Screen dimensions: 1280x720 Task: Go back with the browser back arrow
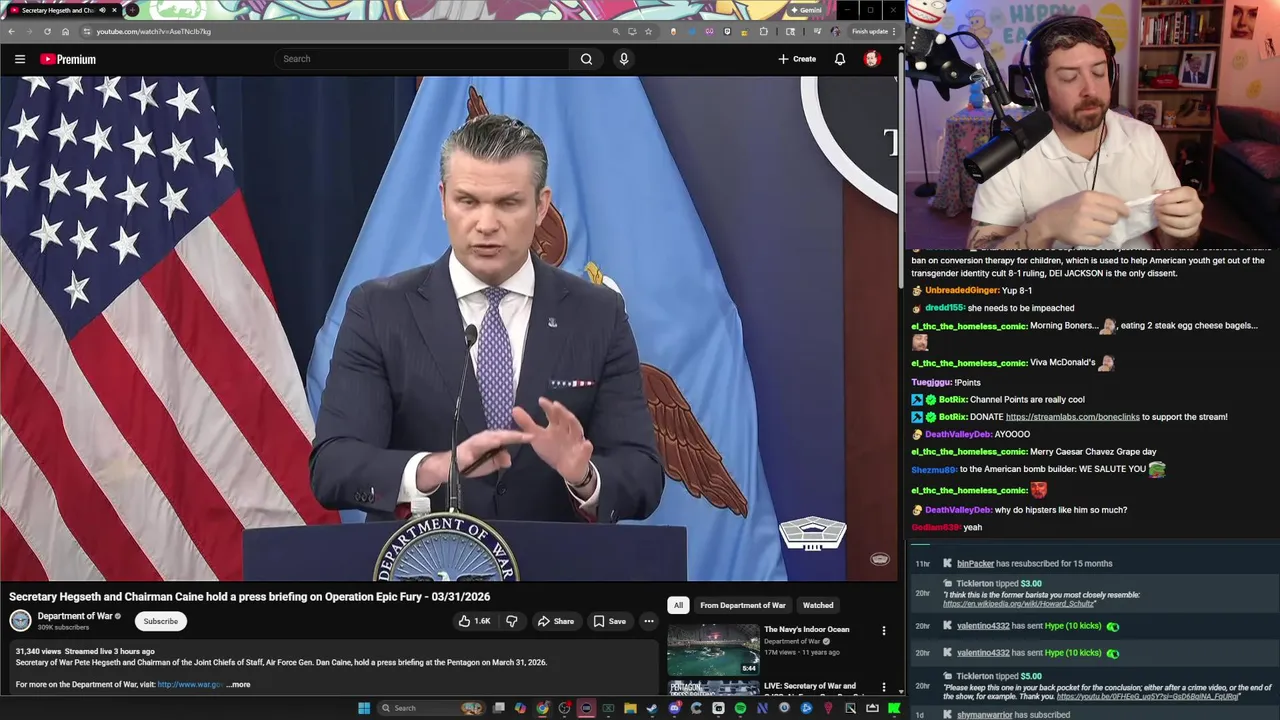[x=11, y=31]
